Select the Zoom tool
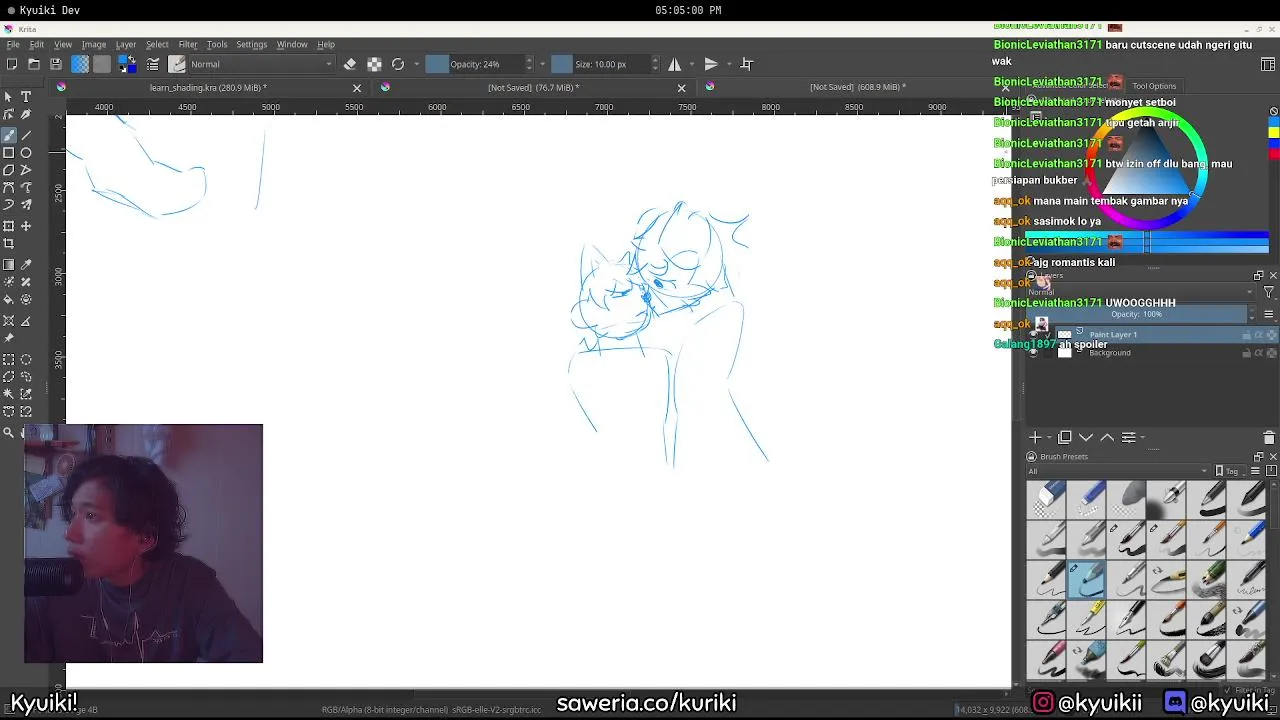Image resolution: width=1280 pixels, height=720 pixels. [x=9, y=433]
